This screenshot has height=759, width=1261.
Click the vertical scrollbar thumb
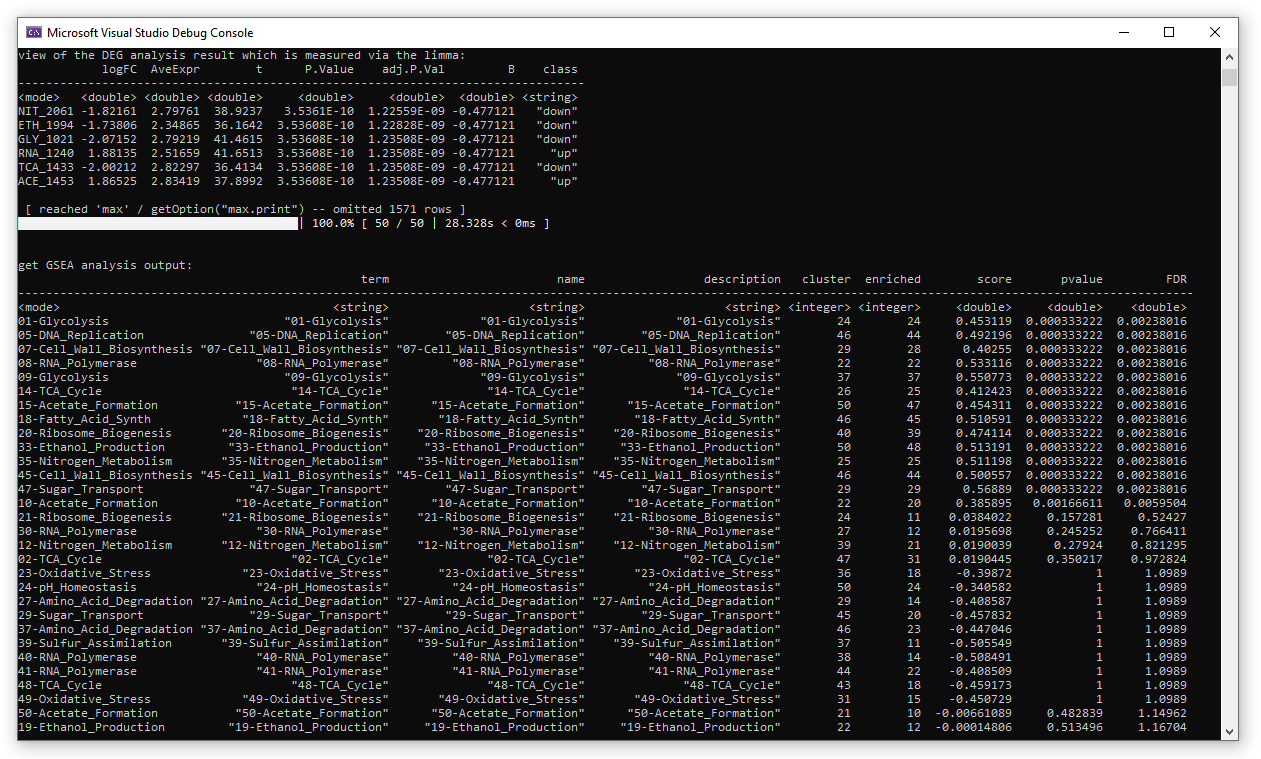click(1229, 78)
